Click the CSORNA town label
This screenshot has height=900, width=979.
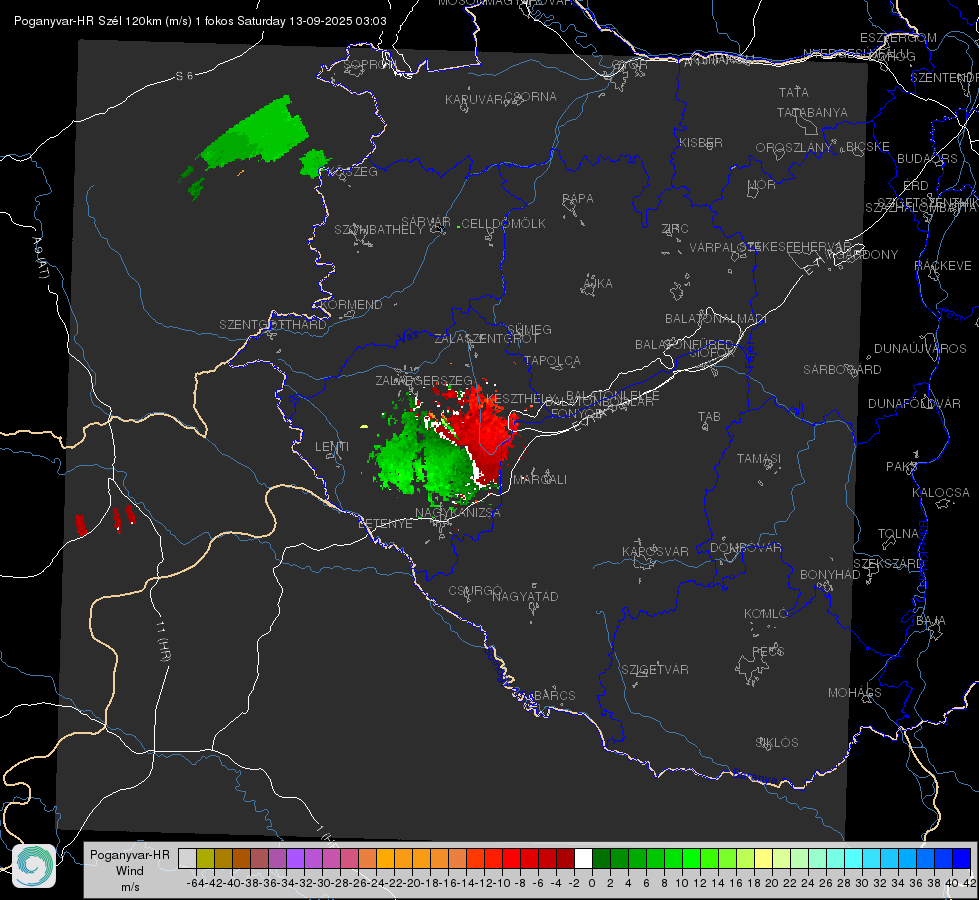(531, 97)
